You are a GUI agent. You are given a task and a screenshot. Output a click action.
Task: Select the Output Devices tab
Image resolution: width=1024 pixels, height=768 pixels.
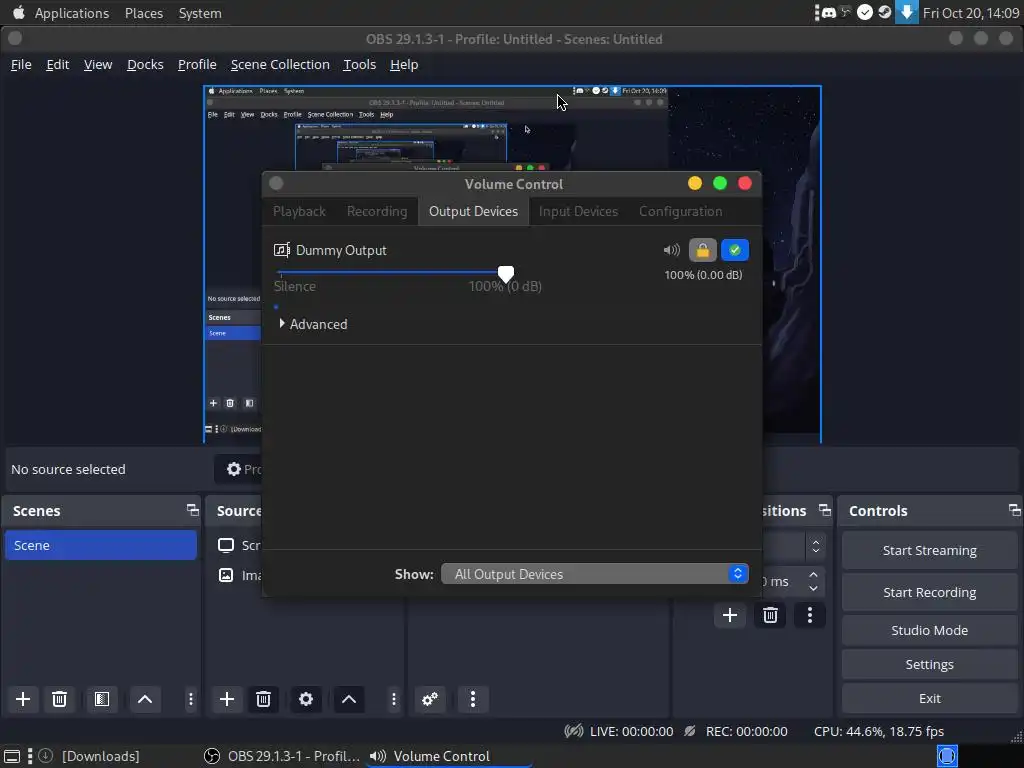coord(473,212)
